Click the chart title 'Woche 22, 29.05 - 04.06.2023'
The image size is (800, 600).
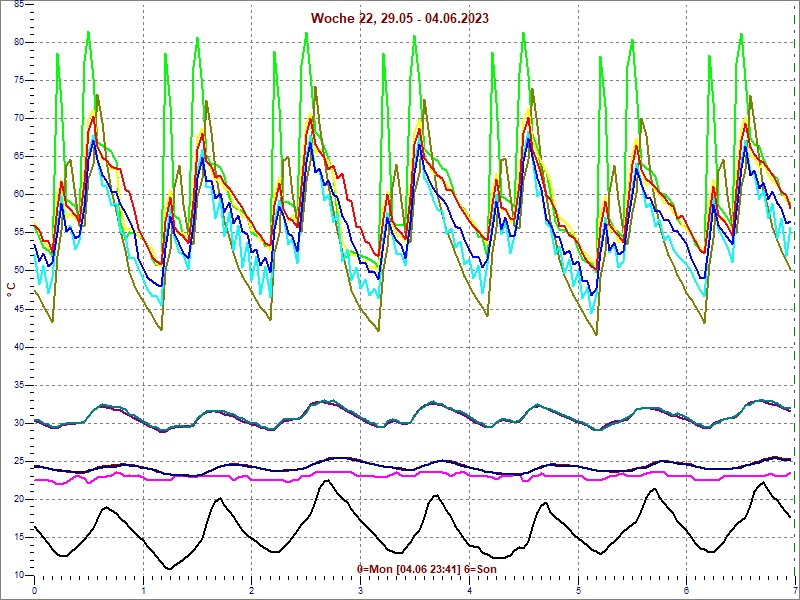pyautogui.click(x=399, y=18)
